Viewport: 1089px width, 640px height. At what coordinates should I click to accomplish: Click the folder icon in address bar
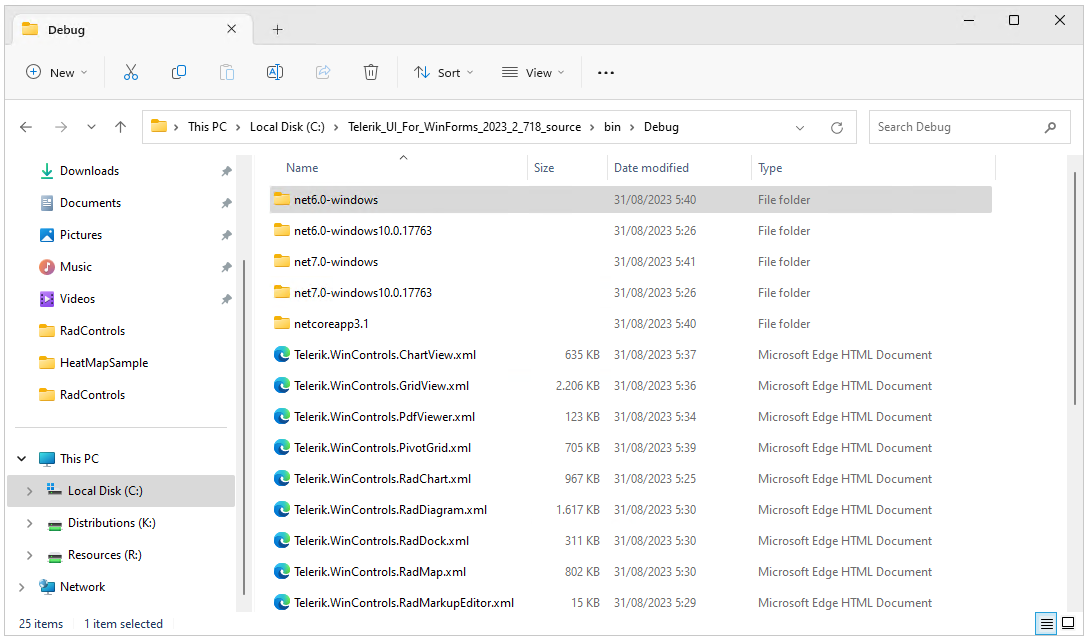coord(159,126)
